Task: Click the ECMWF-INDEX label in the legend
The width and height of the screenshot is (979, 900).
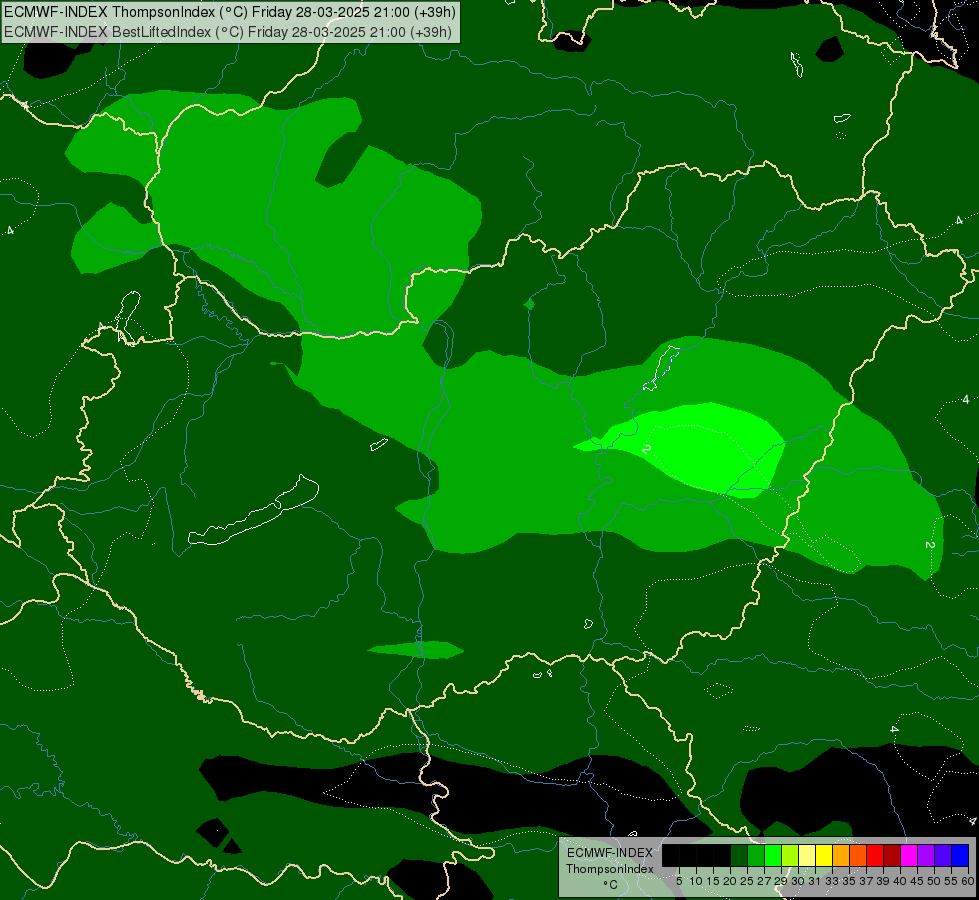Action: point(609,853)
